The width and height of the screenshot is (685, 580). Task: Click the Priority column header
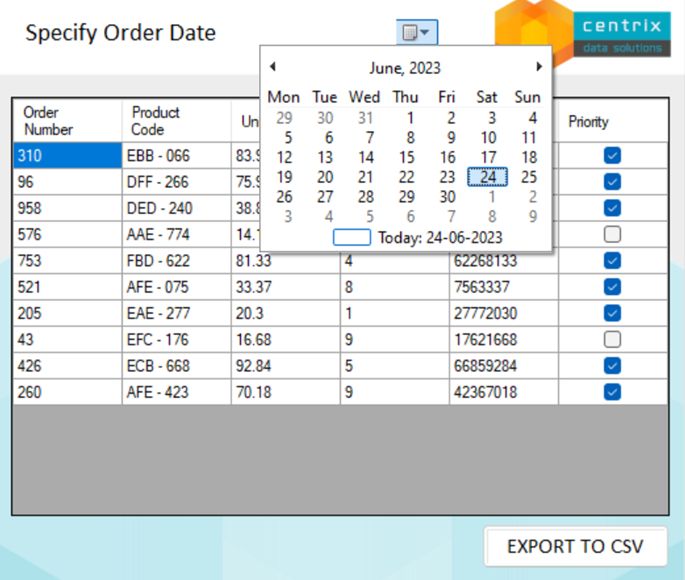(588, 122)
